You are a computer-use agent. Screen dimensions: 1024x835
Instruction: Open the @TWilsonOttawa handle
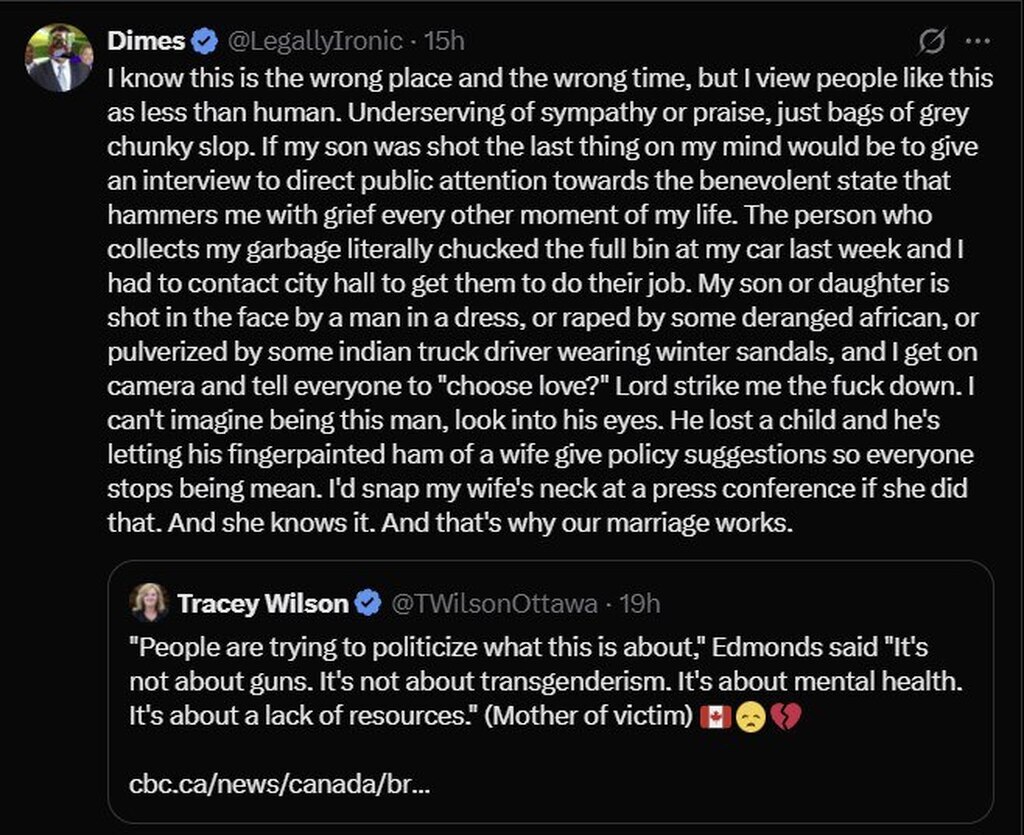494,604
